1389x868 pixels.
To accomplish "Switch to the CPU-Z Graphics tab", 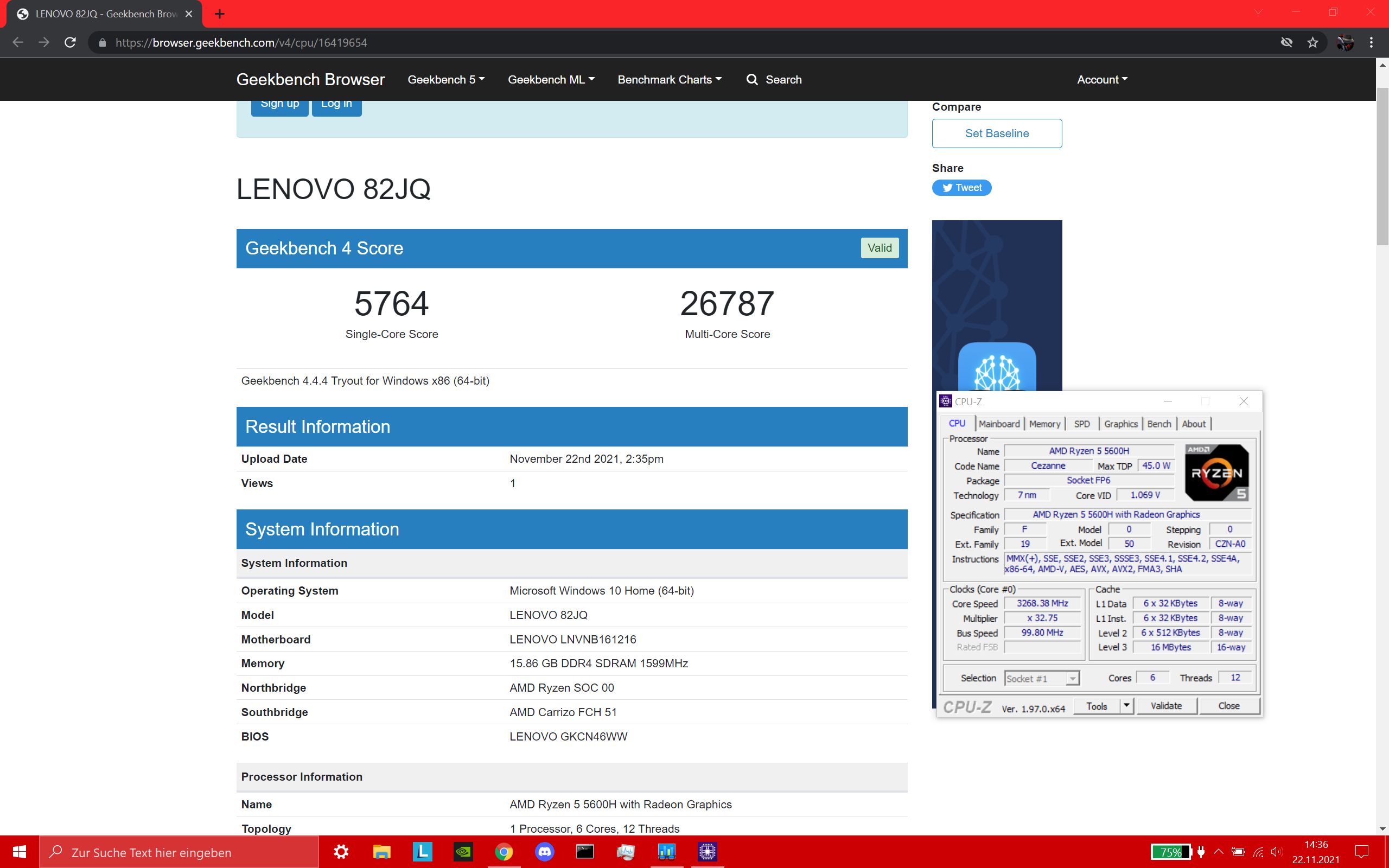I will pos(1120,424).
